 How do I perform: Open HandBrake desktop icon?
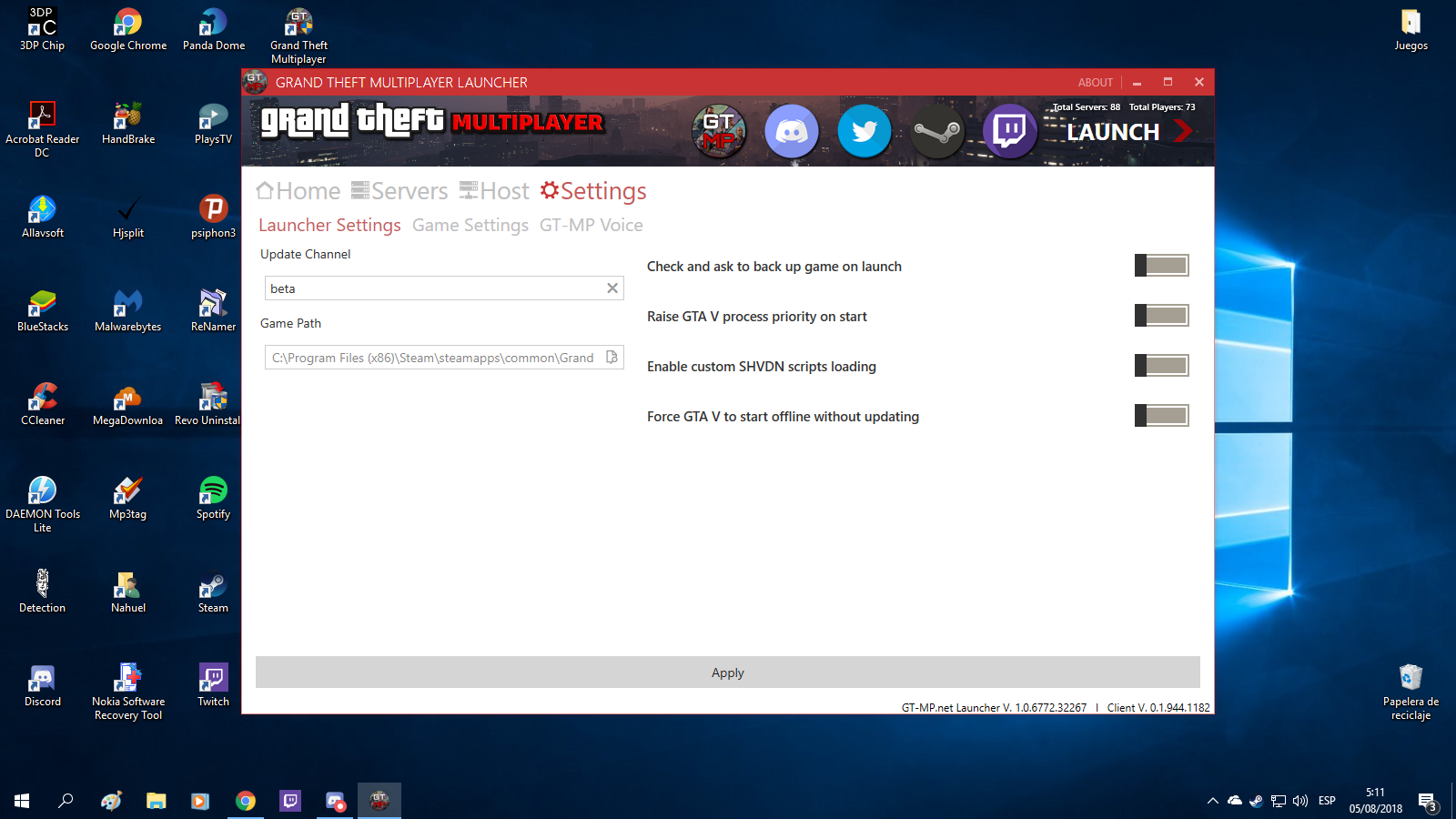128,124
